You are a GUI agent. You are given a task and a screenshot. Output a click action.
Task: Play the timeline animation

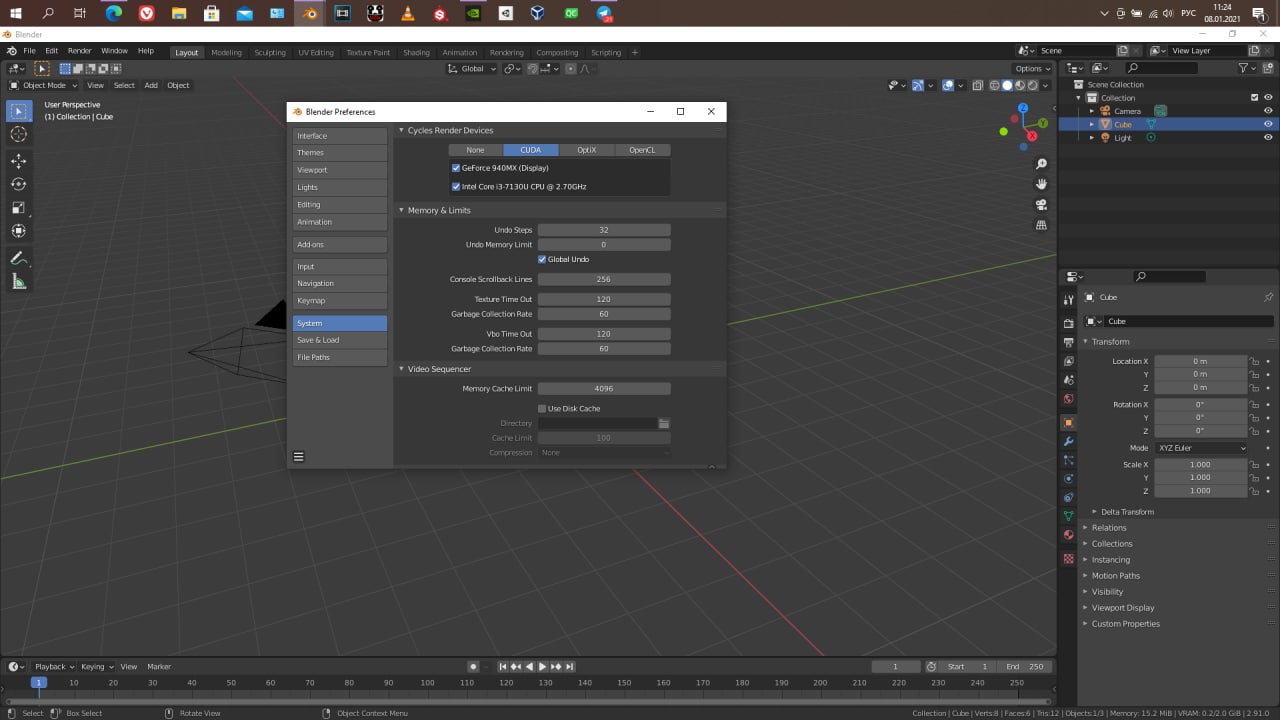click(543, 666)
